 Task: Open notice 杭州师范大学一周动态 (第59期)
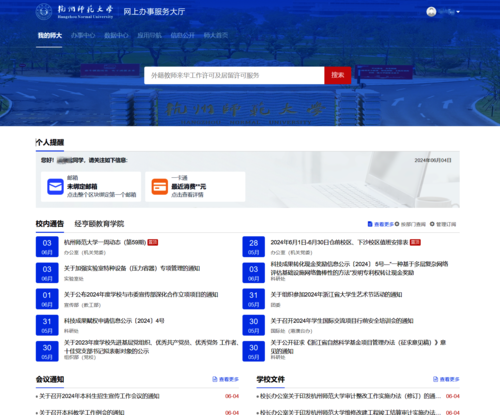tap(105, 242)
